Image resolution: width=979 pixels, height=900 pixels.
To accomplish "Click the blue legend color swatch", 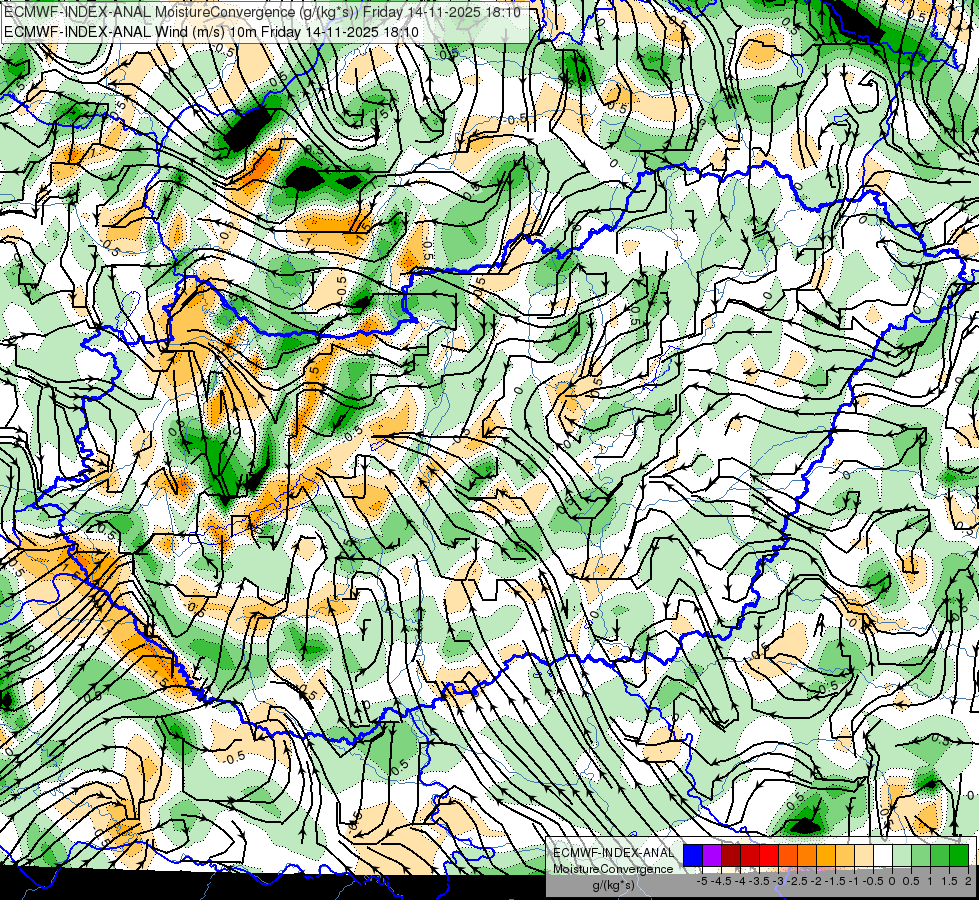I will point(693,855).
